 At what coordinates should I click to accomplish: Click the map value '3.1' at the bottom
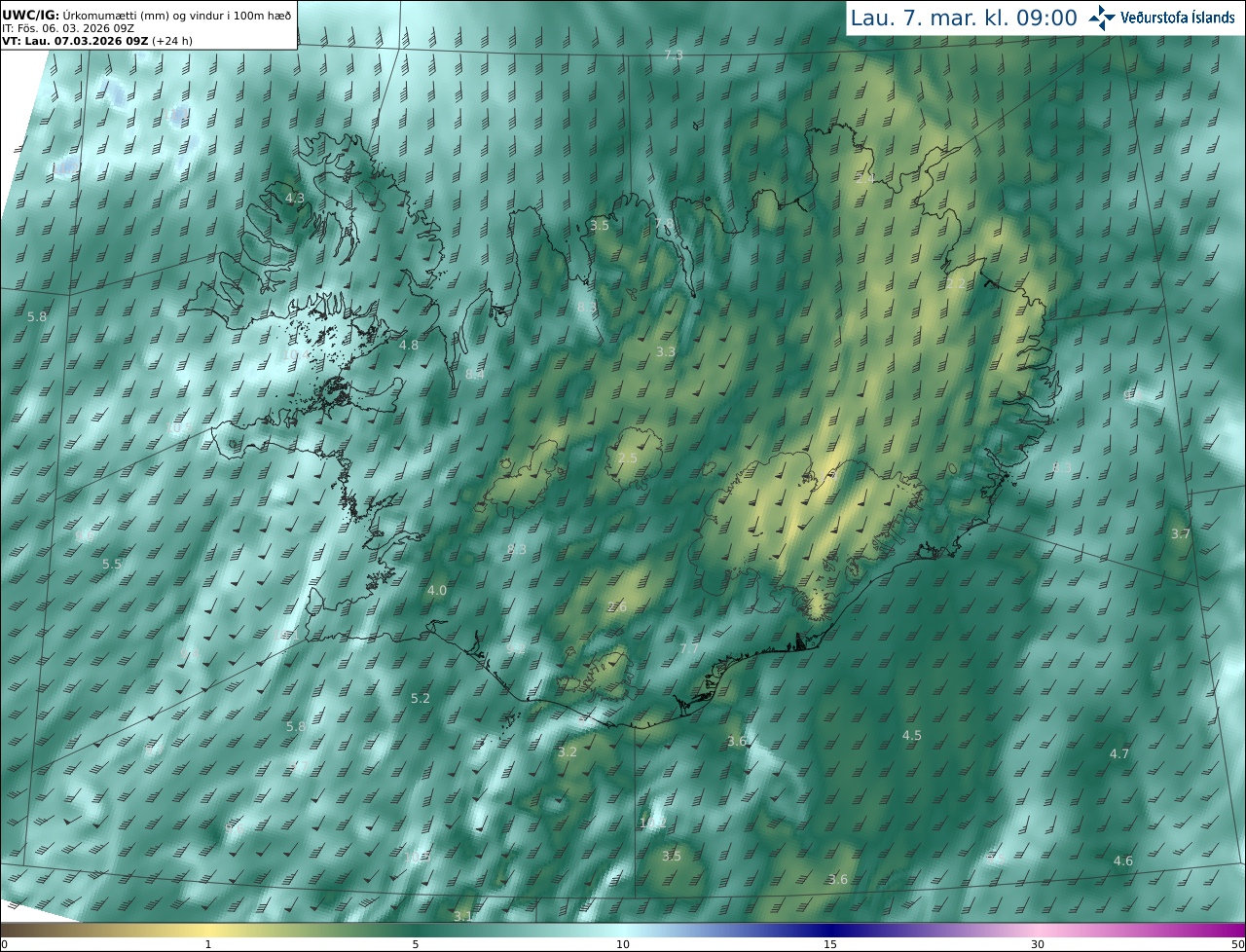pyautogui.click(x=463, y=916)
